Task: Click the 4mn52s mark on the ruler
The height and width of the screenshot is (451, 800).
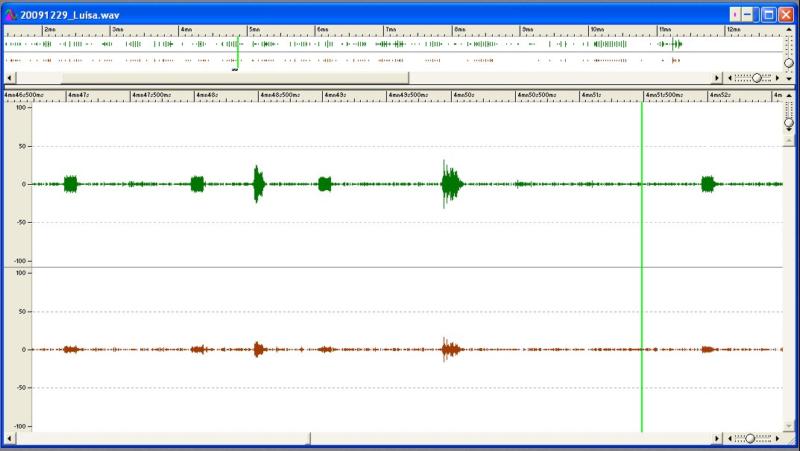Action: coord(720,95)
